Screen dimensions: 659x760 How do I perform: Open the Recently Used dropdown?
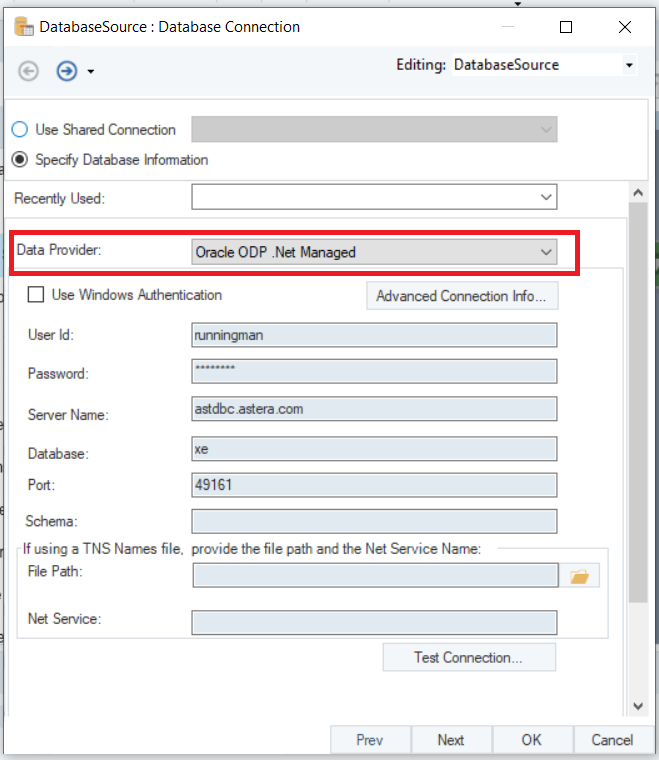546,198
